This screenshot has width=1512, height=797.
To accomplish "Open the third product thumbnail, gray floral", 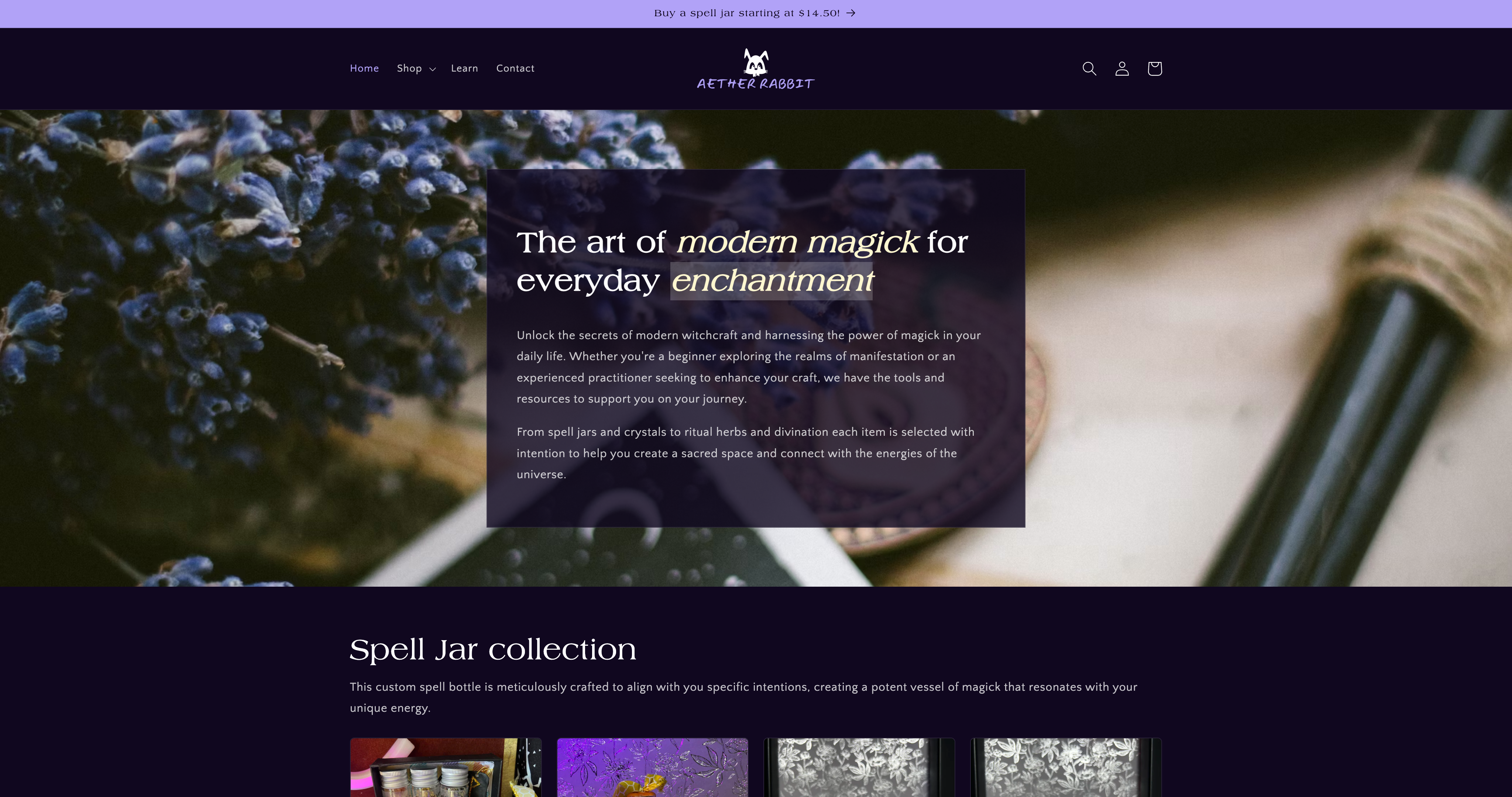I will click(x=859, y=767).
